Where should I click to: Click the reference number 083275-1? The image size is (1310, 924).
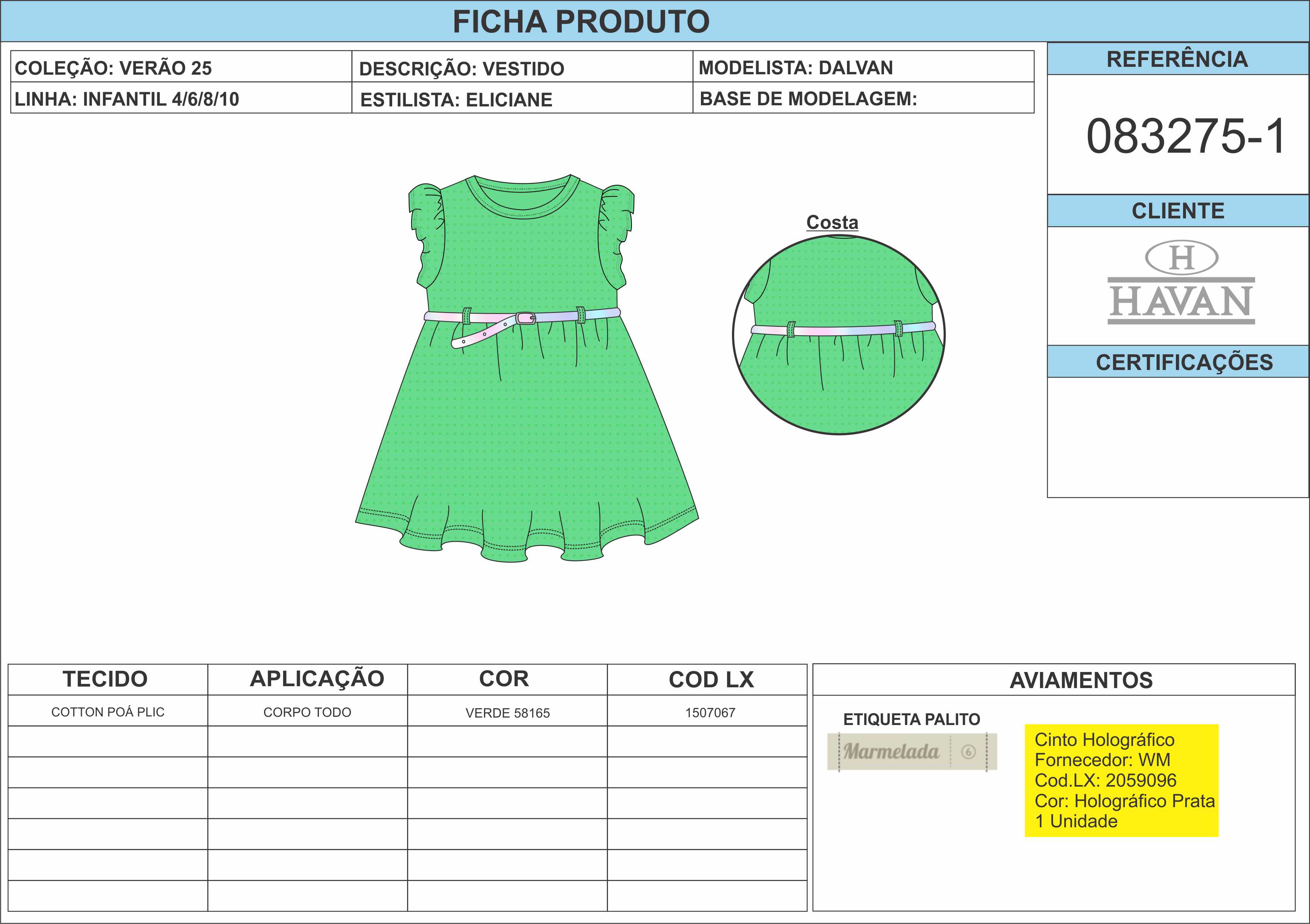[1186, 136]
